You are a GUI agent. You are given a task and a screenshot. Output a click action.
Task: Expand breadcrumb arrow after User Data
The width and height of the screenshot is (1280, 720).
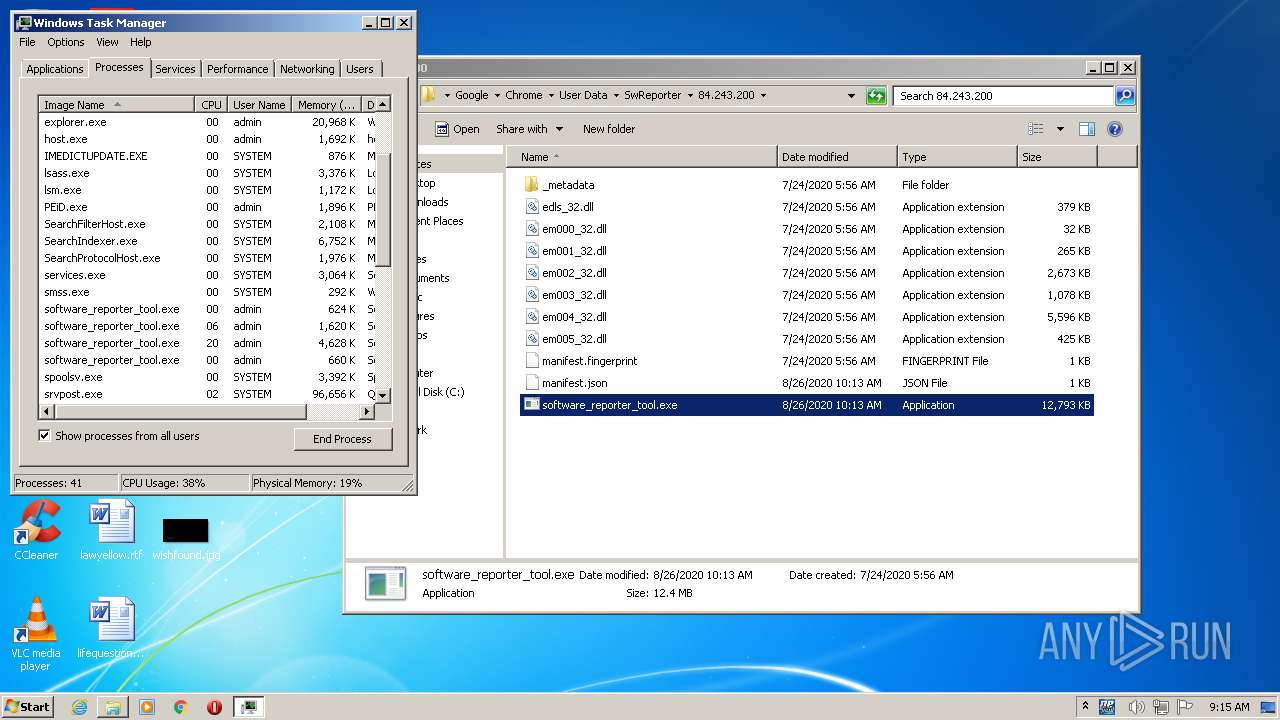click(x=615, y=96)
